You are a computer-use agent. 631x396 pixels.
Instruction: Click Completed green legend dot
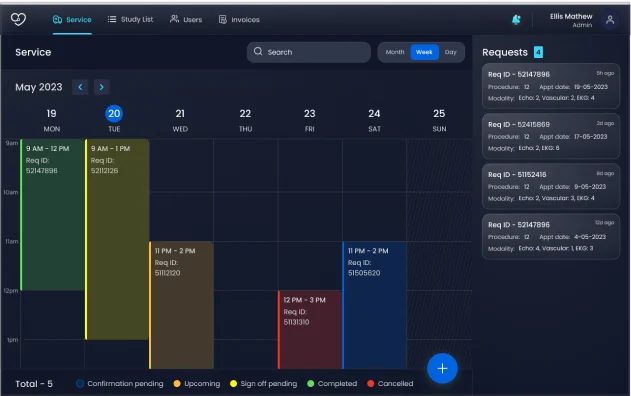click(310, 384)
